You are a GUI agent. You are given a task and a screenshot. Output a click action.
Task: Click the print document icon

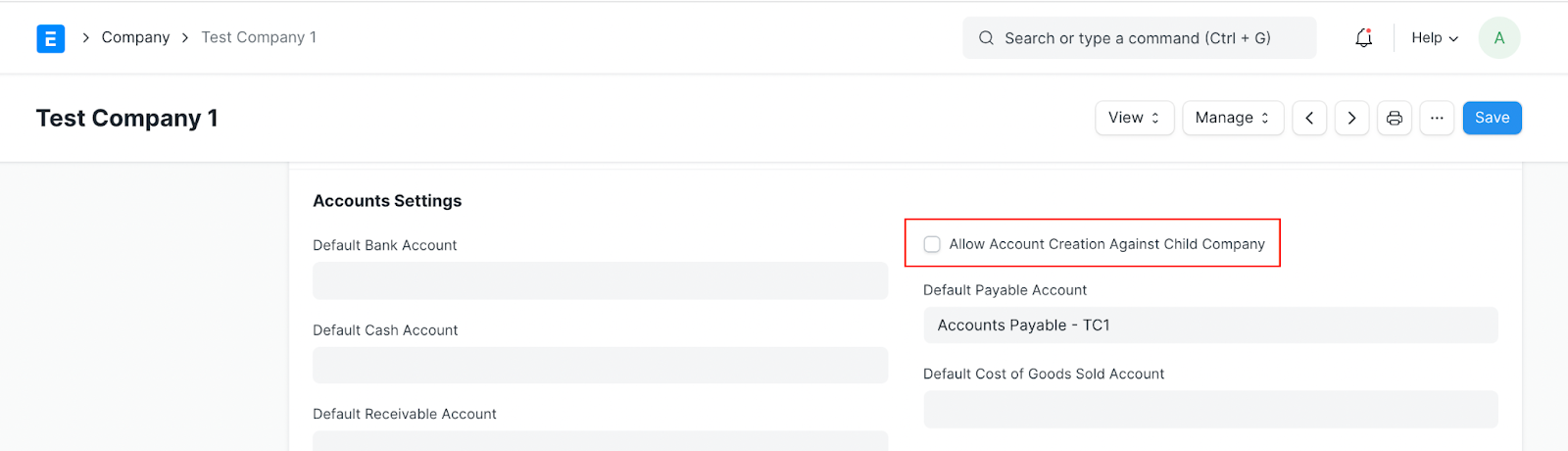point(1394,118)
